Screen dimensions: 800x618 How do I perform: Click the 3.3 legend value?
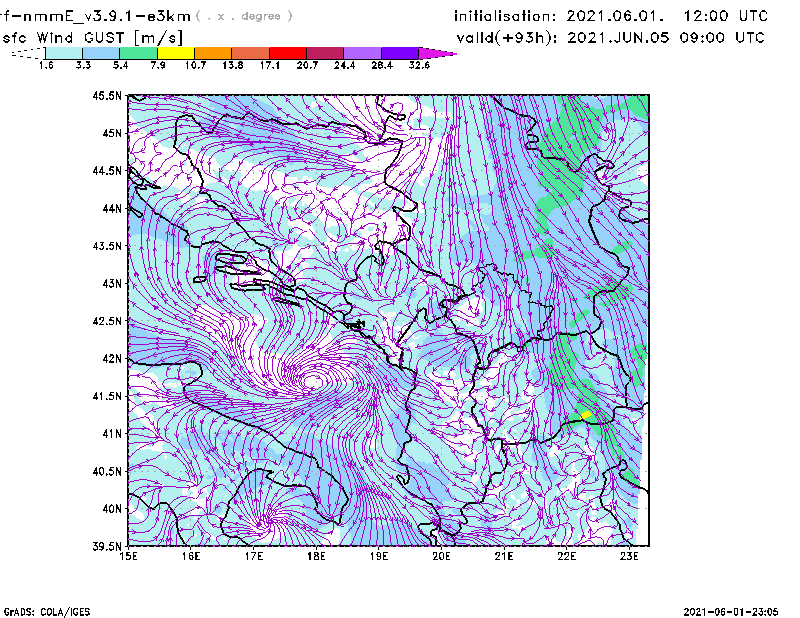point(83,65)
